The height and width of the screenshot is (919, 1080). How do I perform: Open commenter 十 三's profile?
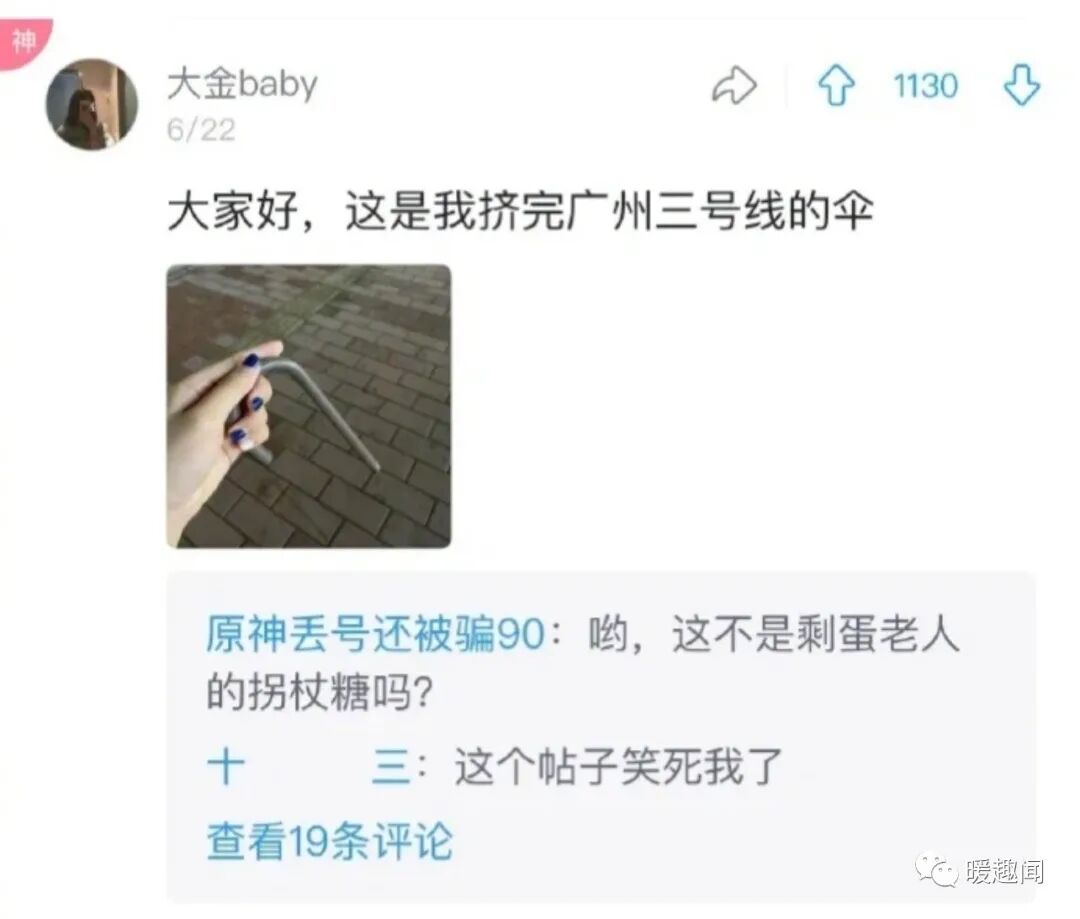click(x=310, y=766)
